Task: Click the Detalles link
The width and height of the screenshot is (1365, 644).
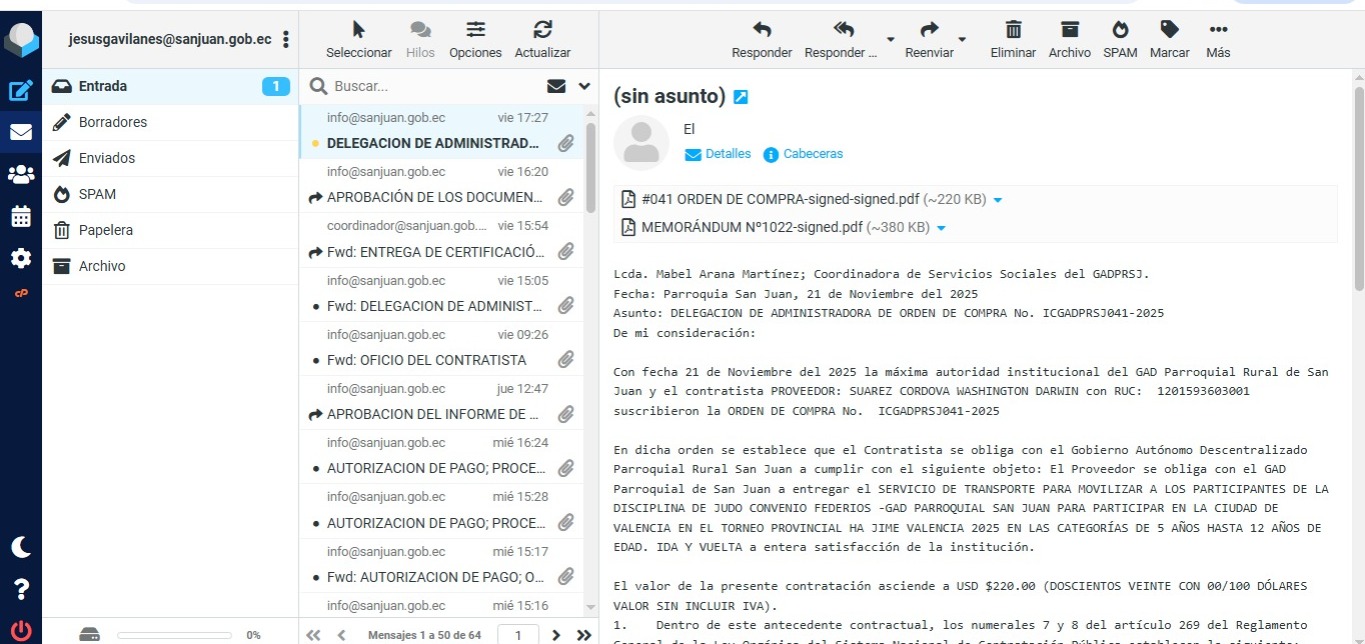Action: (727, 154)
